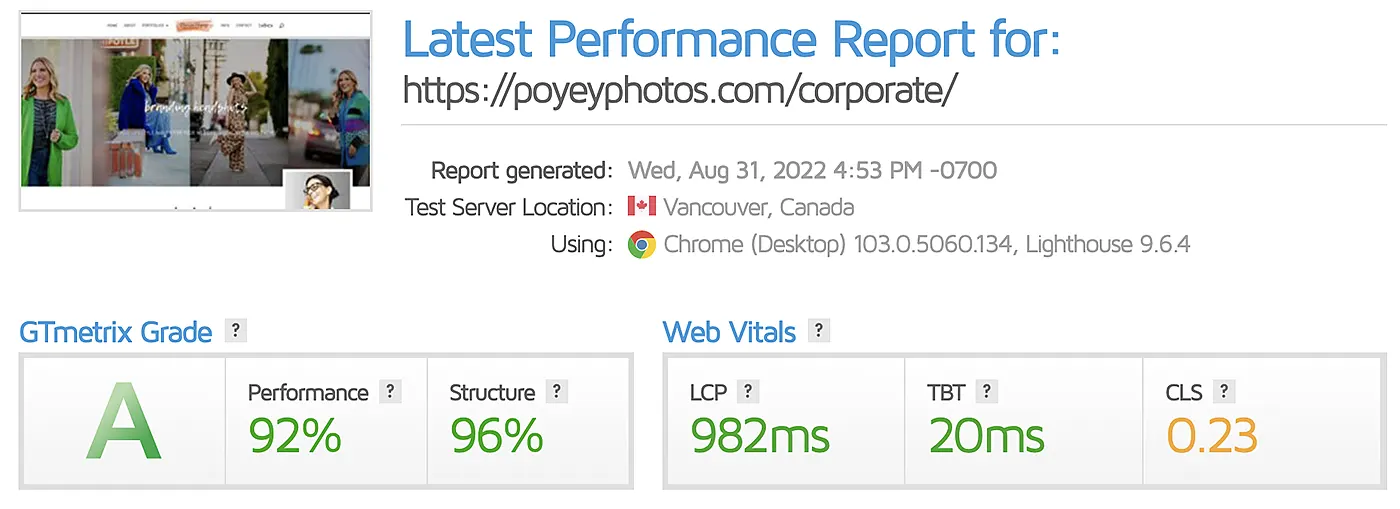Open the Web Vitals help icon
Image resolution: width=1400 pixels, height=509 pixels.
tap(819, 331)
